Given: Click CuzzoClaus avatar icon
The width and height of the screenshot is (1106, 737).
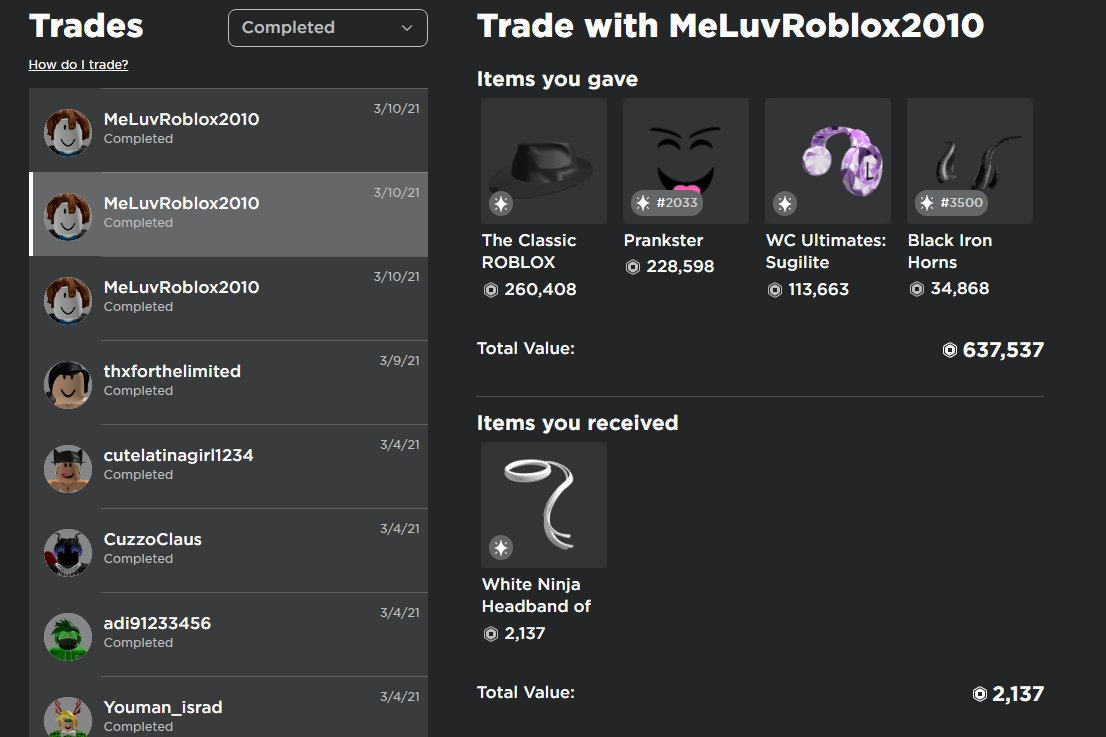Looking at the screenshot, I should pyautogui.click(x=68, y=552).
